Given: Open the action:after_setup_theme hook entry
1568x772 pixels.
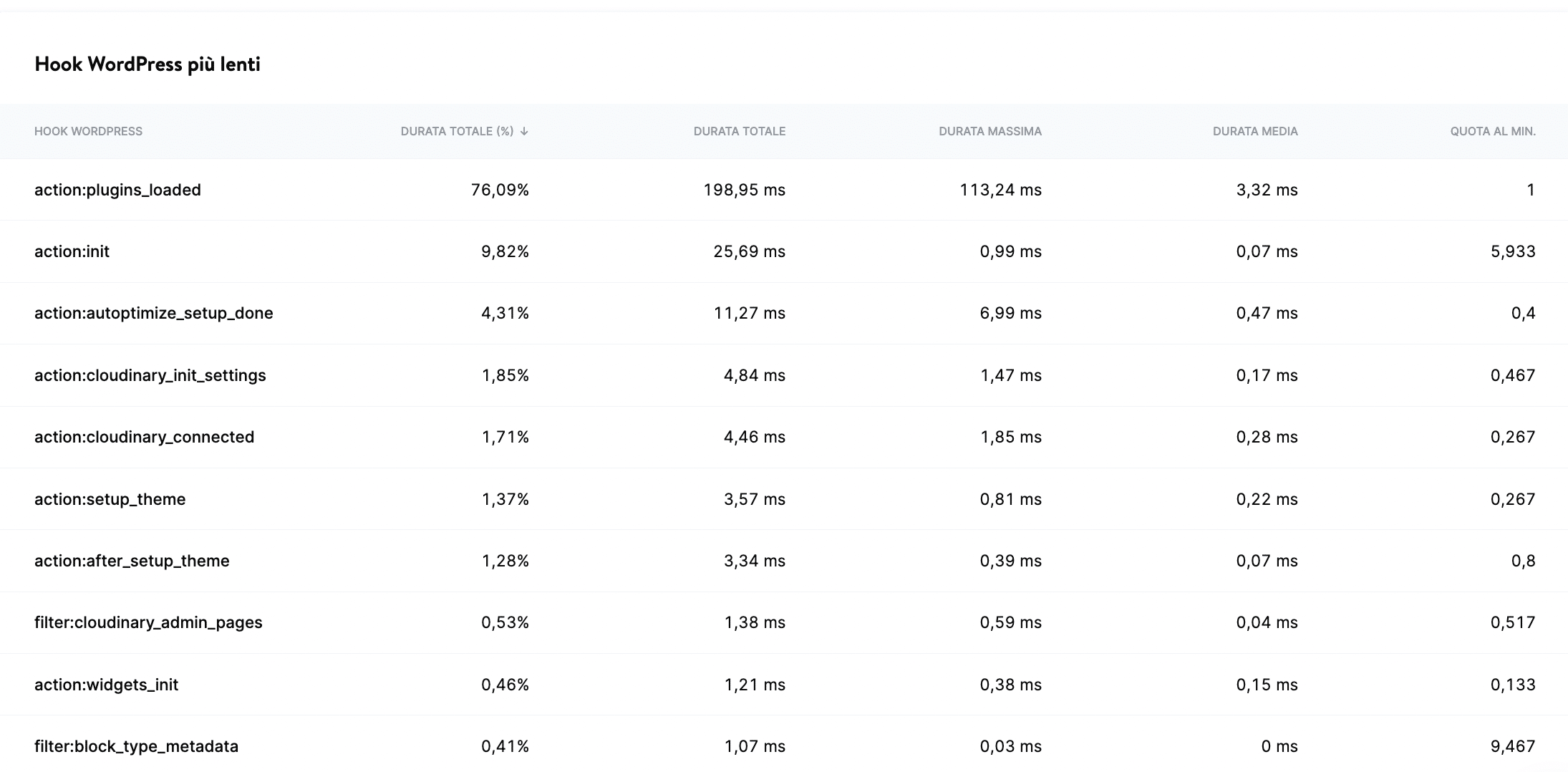Looking at the screenshot, I should 132,561.
